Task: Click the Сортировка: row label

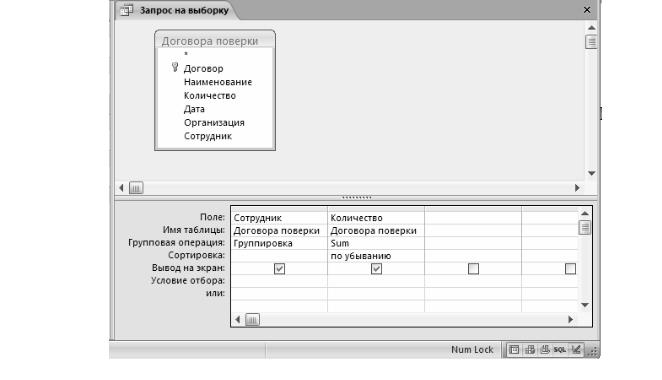Action: (x=196, y=255)
